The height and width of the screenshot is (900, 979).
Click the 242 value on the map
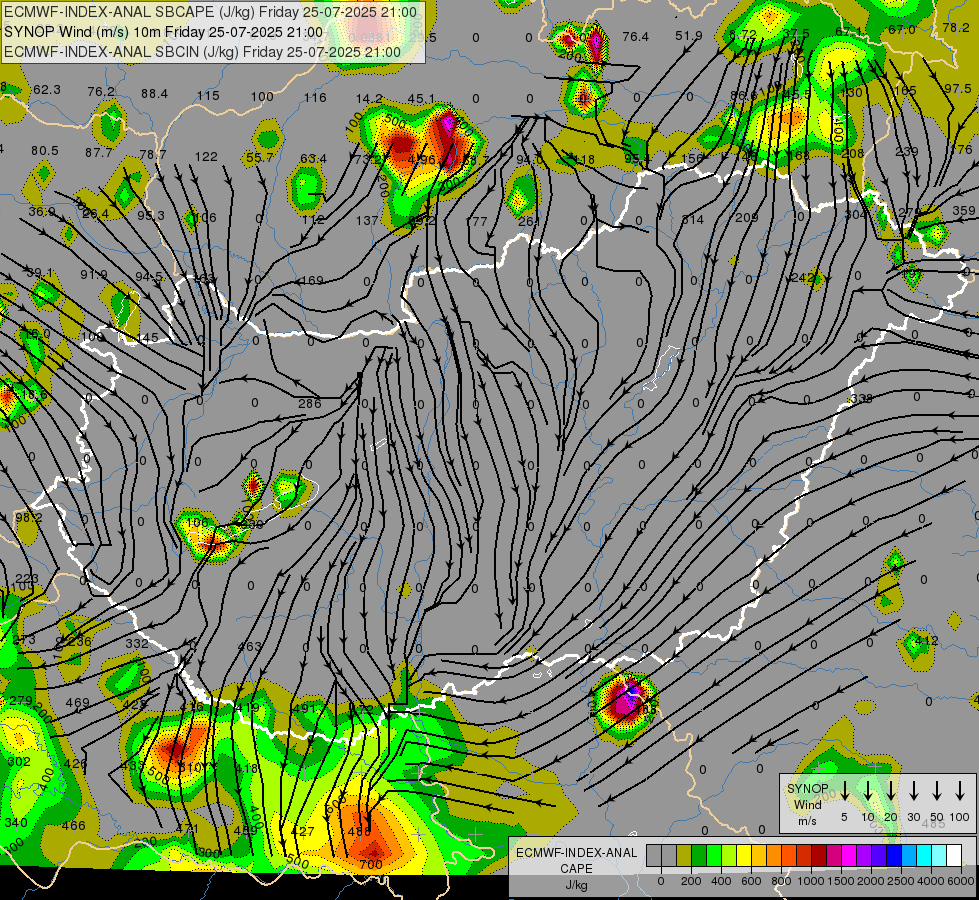tap(802, 277)
